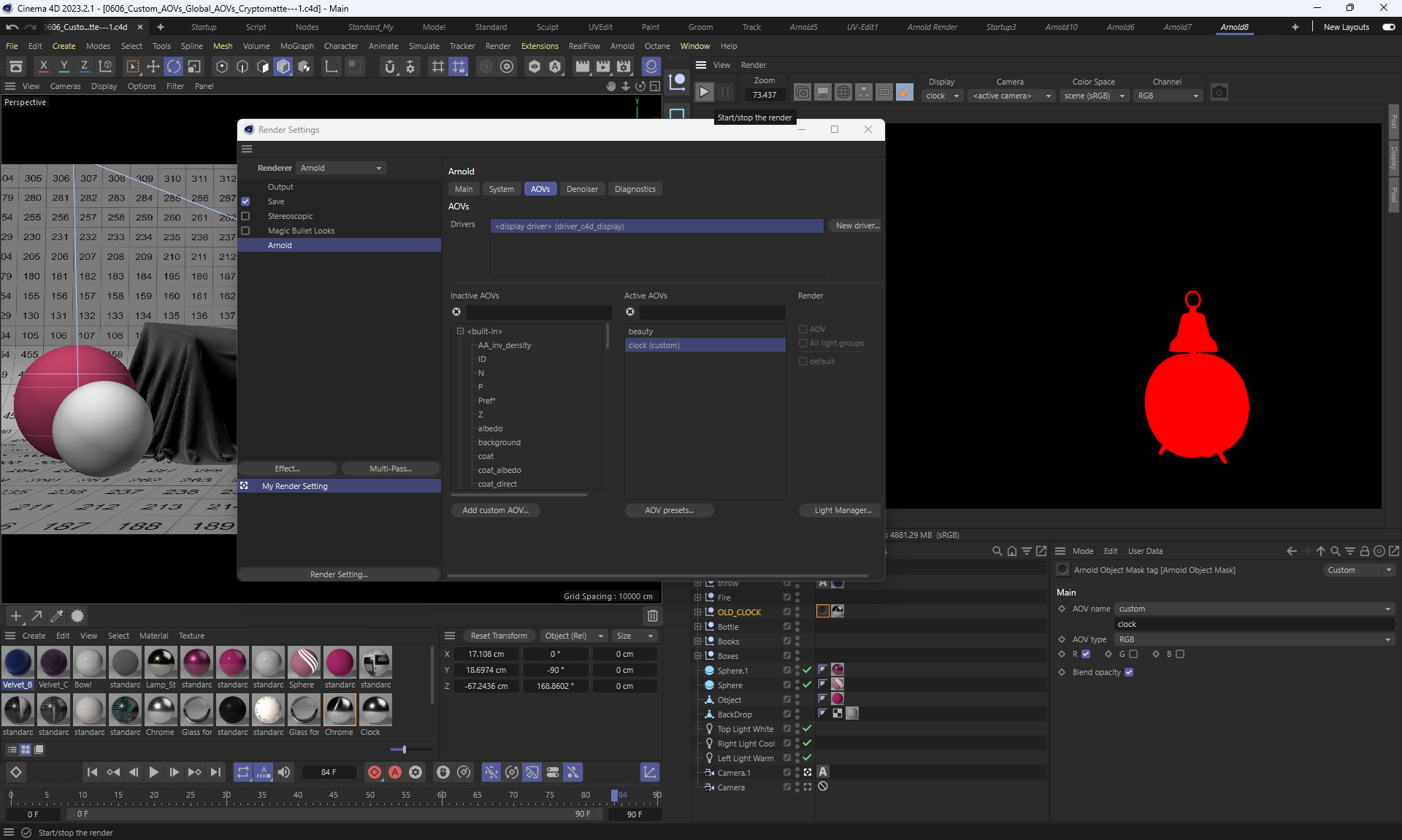Click the record active objects keyframe icon
This screenshot has width=1402, height=840.
click(x=375, y=772)
